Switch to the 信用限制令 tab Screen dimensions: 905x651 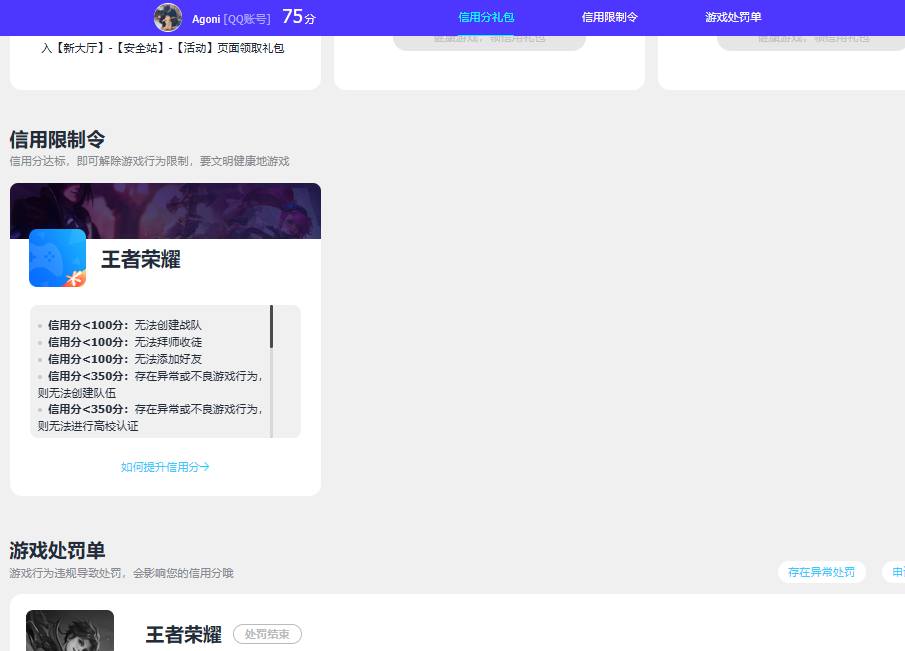click(609, 17)
